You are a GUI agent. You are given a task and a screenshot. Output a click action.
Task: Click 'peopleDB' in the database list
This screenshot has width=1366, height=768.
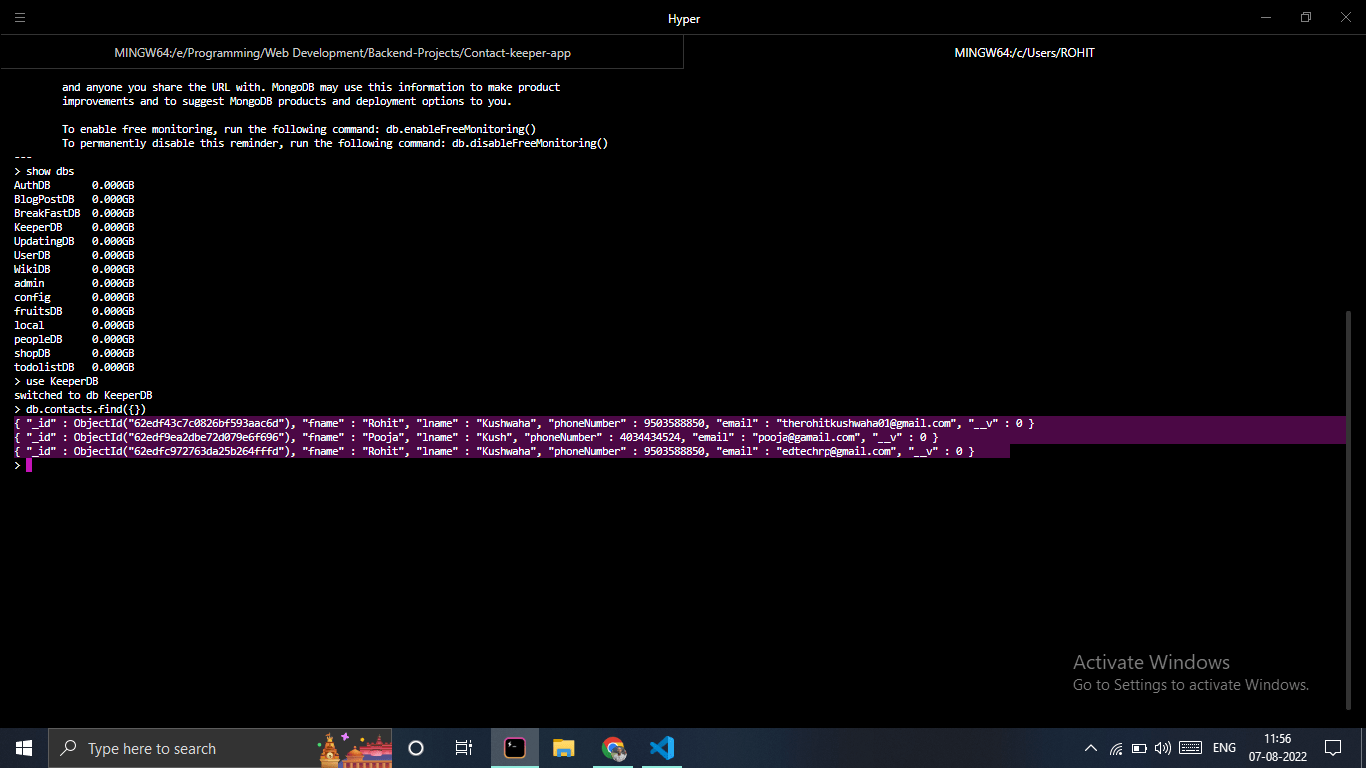38,339
